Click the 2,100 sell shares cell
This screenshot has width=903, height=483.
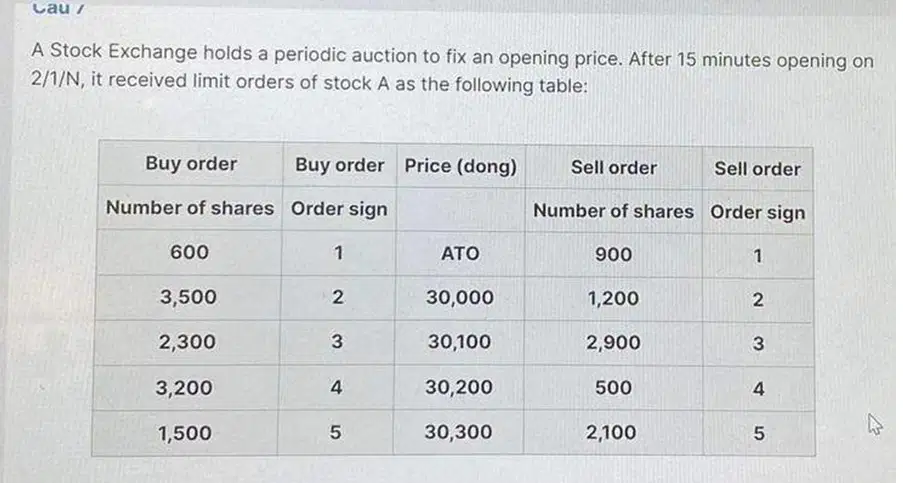pyautogui.click(x=612, y=432)
